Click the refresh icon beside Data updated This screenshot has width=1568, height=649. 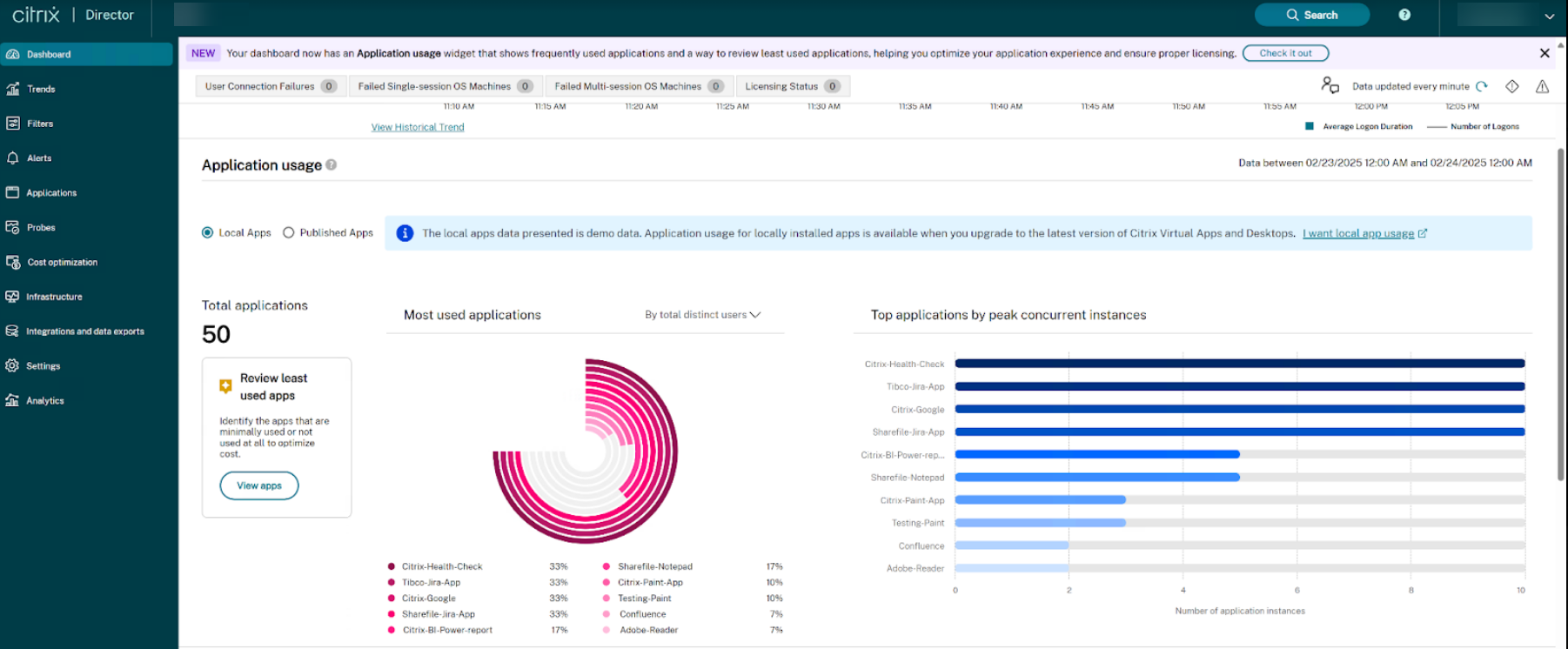1482,86
